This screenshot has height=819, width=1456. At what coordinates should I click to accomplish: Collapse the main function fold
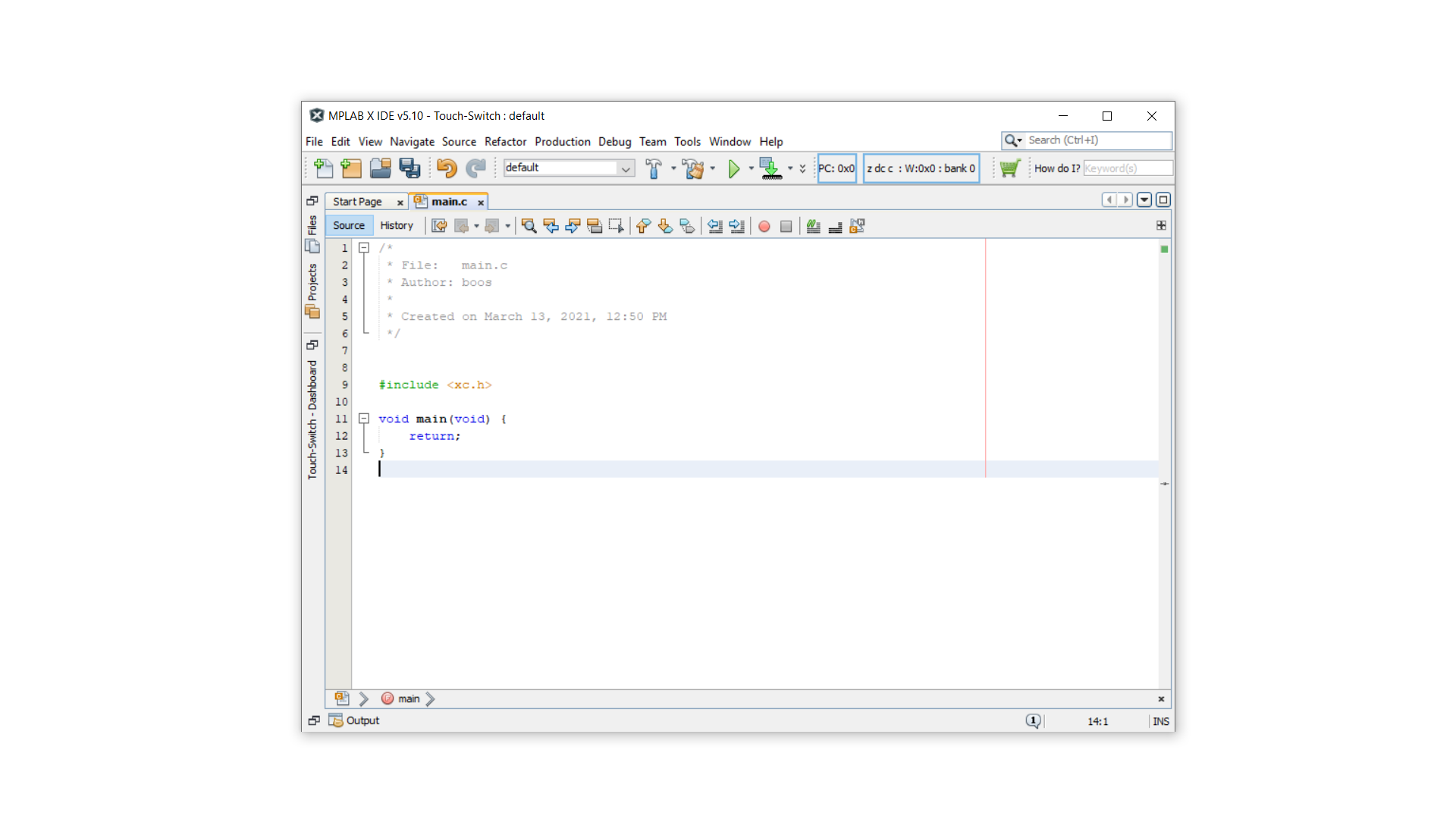click(364, 419)
